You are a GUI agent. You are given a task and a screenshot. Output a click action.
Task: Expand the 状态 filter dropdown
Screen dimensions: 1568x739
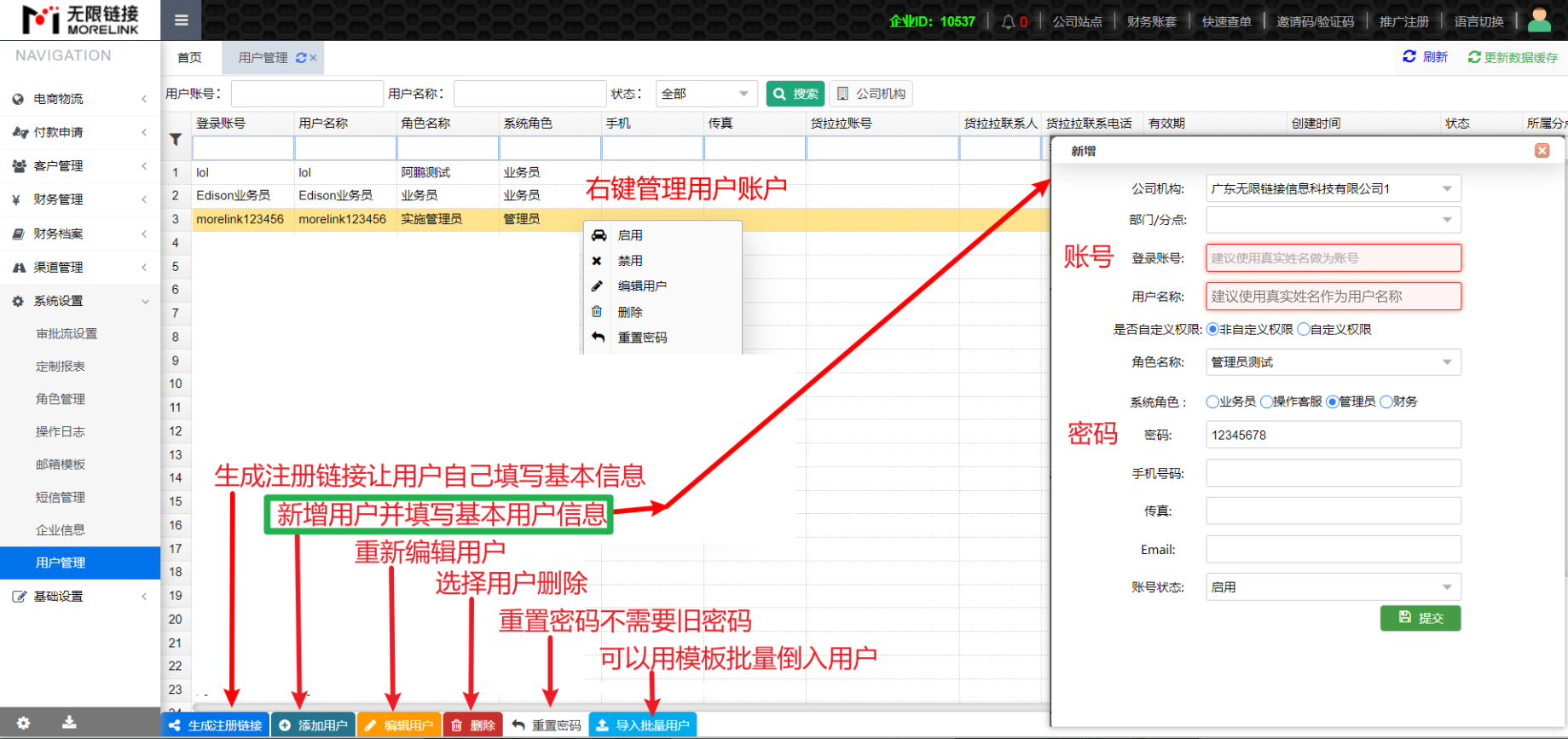click(x=705, y=94)
